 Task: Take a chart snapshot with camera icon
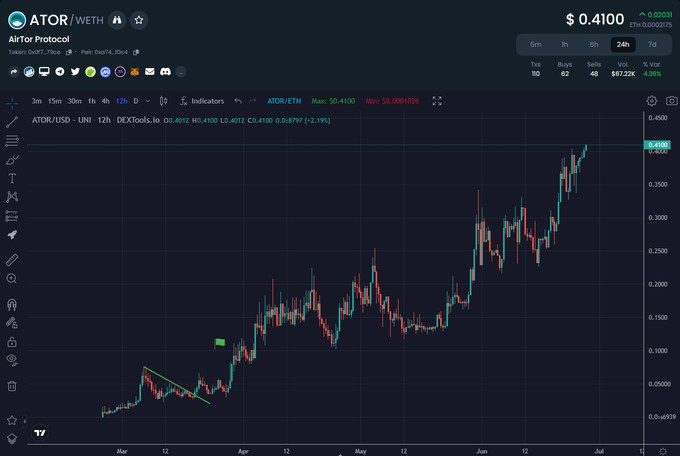(x=671, y=101)
